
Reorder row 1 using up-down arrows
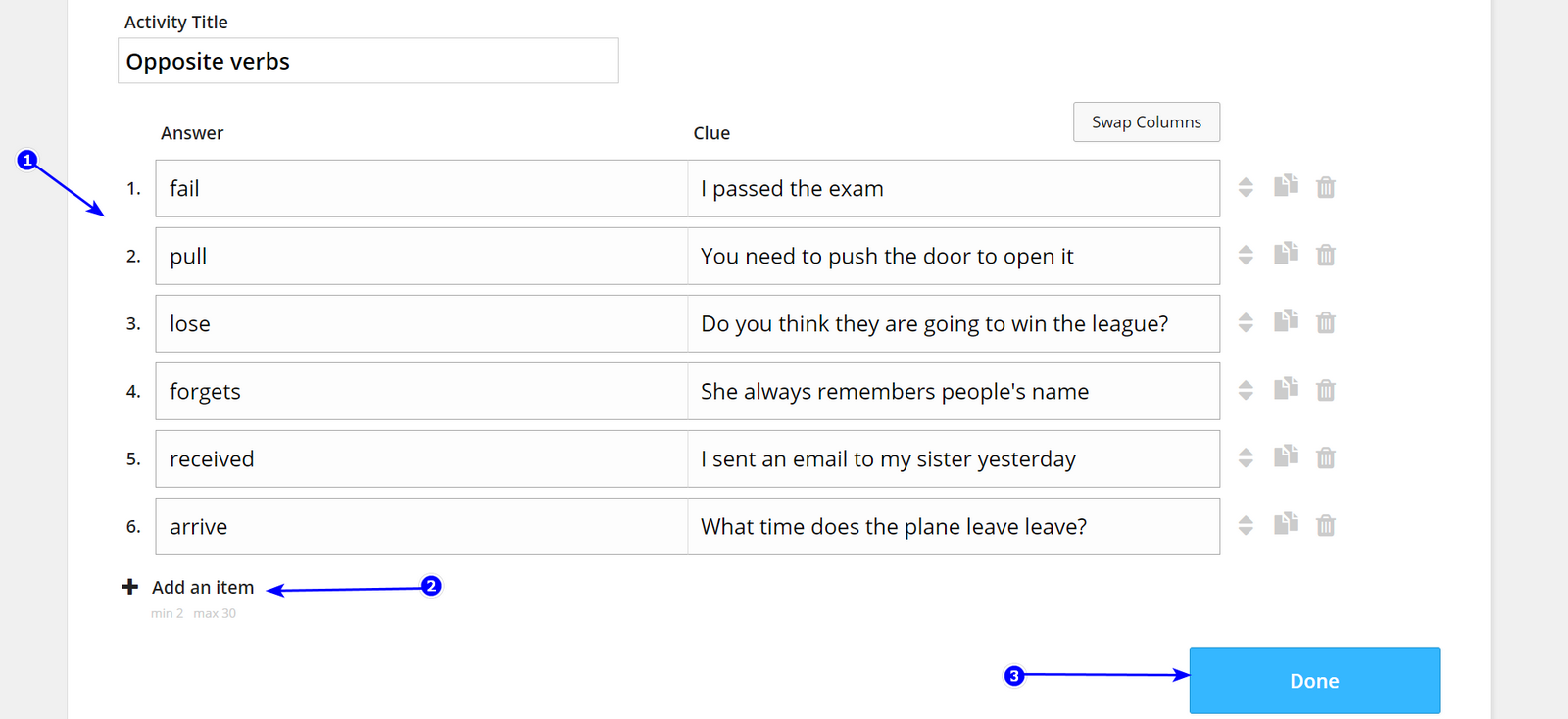1246,187
